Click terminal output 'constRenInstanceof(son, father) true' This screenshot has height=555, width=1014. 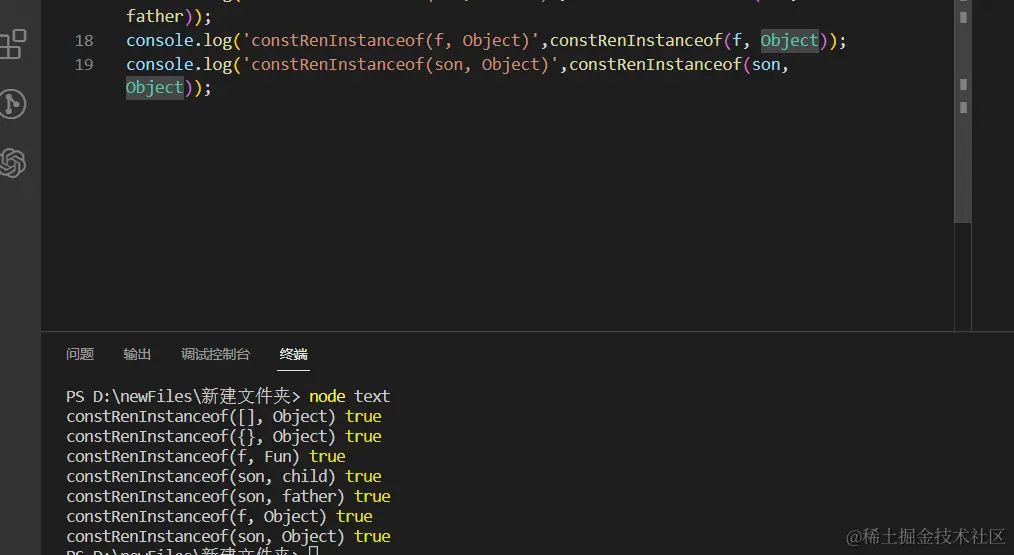click(x=228, y=496)
